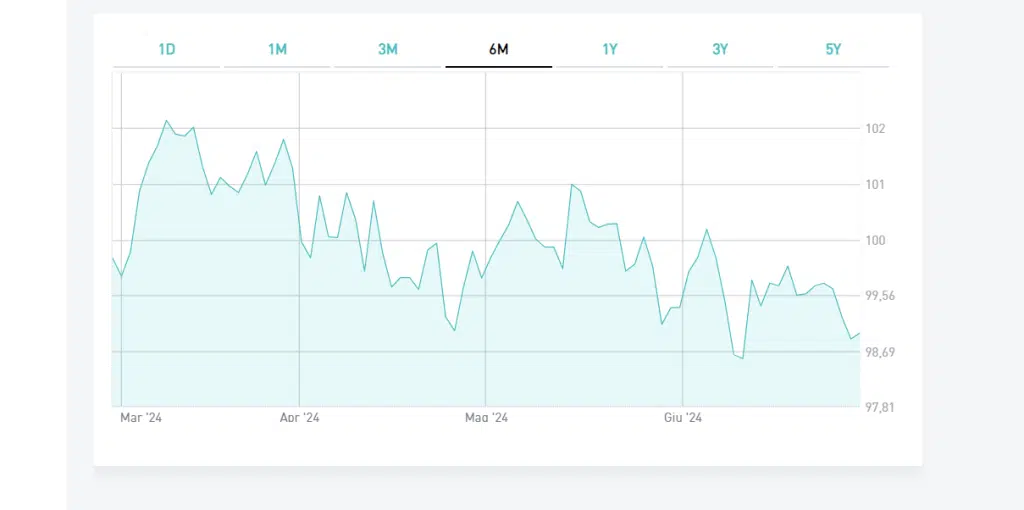The image size is (1024, 510).
Task: Click the 99,56 y-axis value label
Action: pos(880,296)
